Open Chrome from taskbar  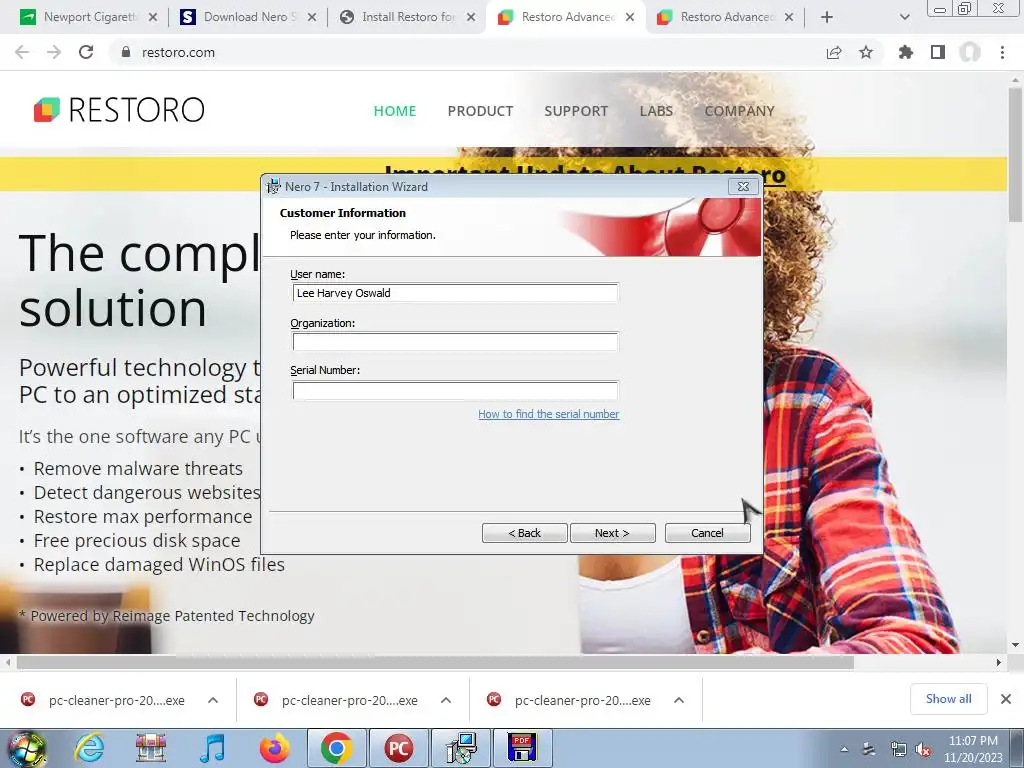[336, 748]
